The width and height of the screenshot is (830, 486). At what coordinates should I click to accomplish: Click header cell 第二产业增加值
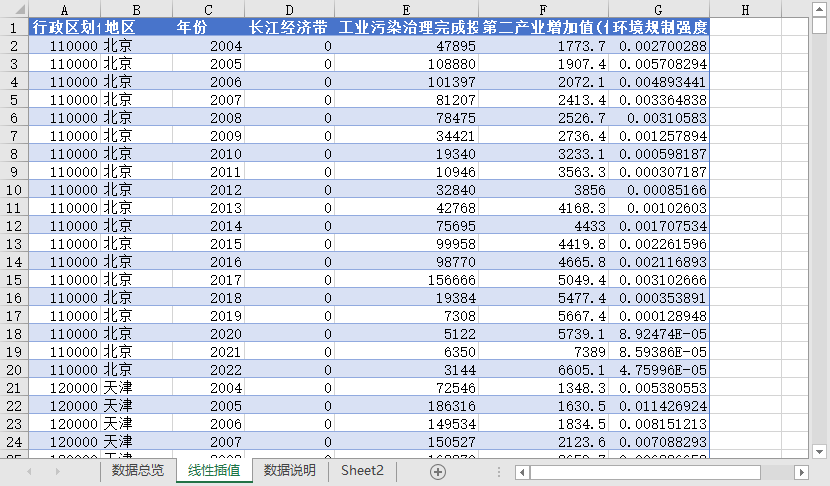pos(544,27)
